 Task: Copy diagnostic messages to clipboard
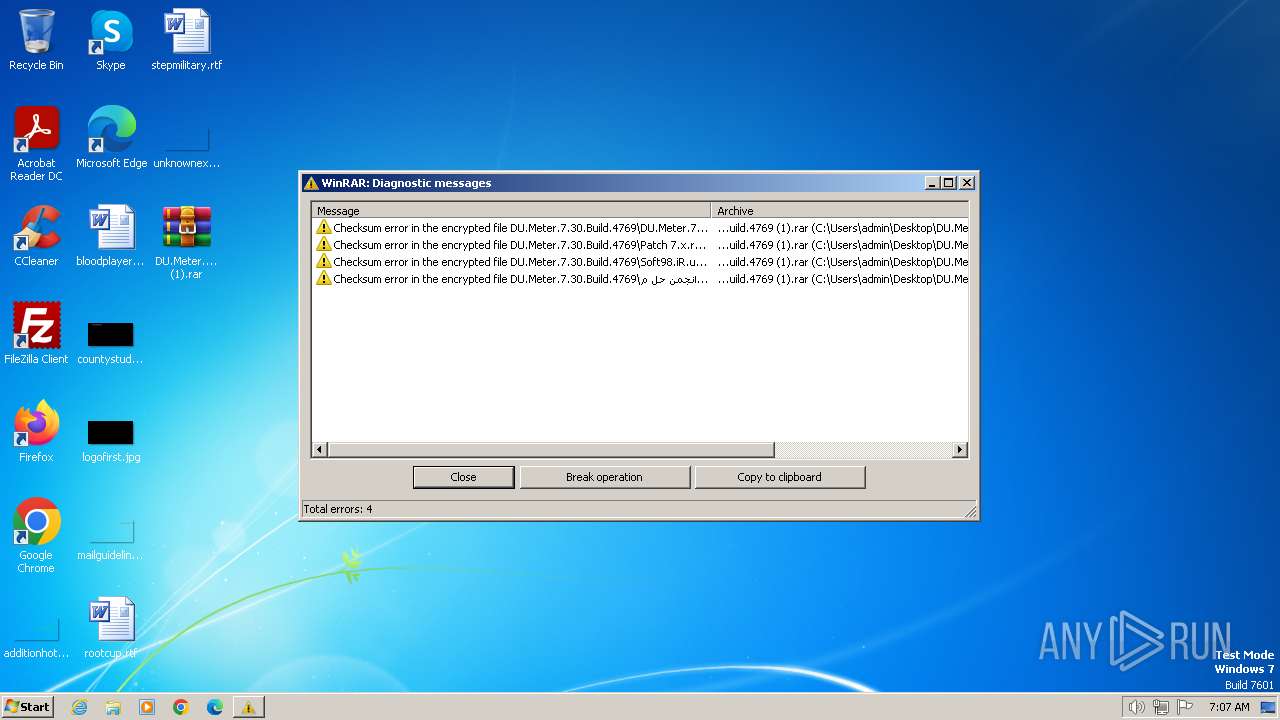click(779, 477)
